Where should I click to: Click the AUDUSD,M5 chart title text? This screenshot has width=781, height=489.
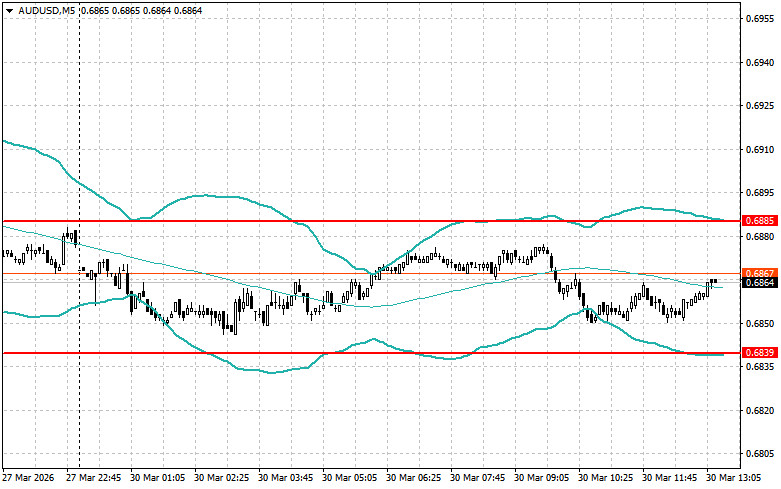point(47,10)
